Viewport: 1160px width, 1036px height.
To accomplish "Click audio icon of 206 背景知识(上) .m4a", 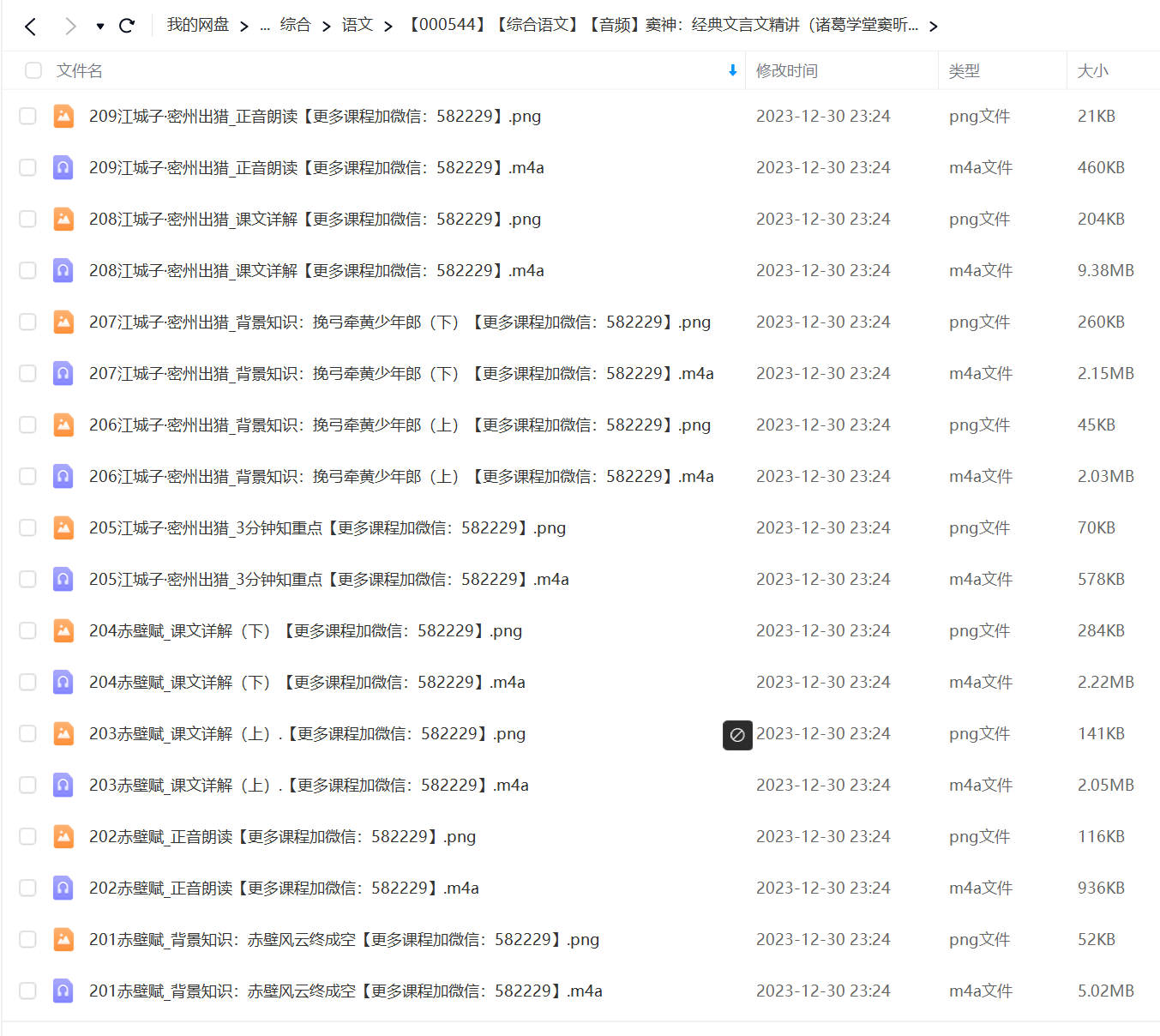I will [63, 476].
